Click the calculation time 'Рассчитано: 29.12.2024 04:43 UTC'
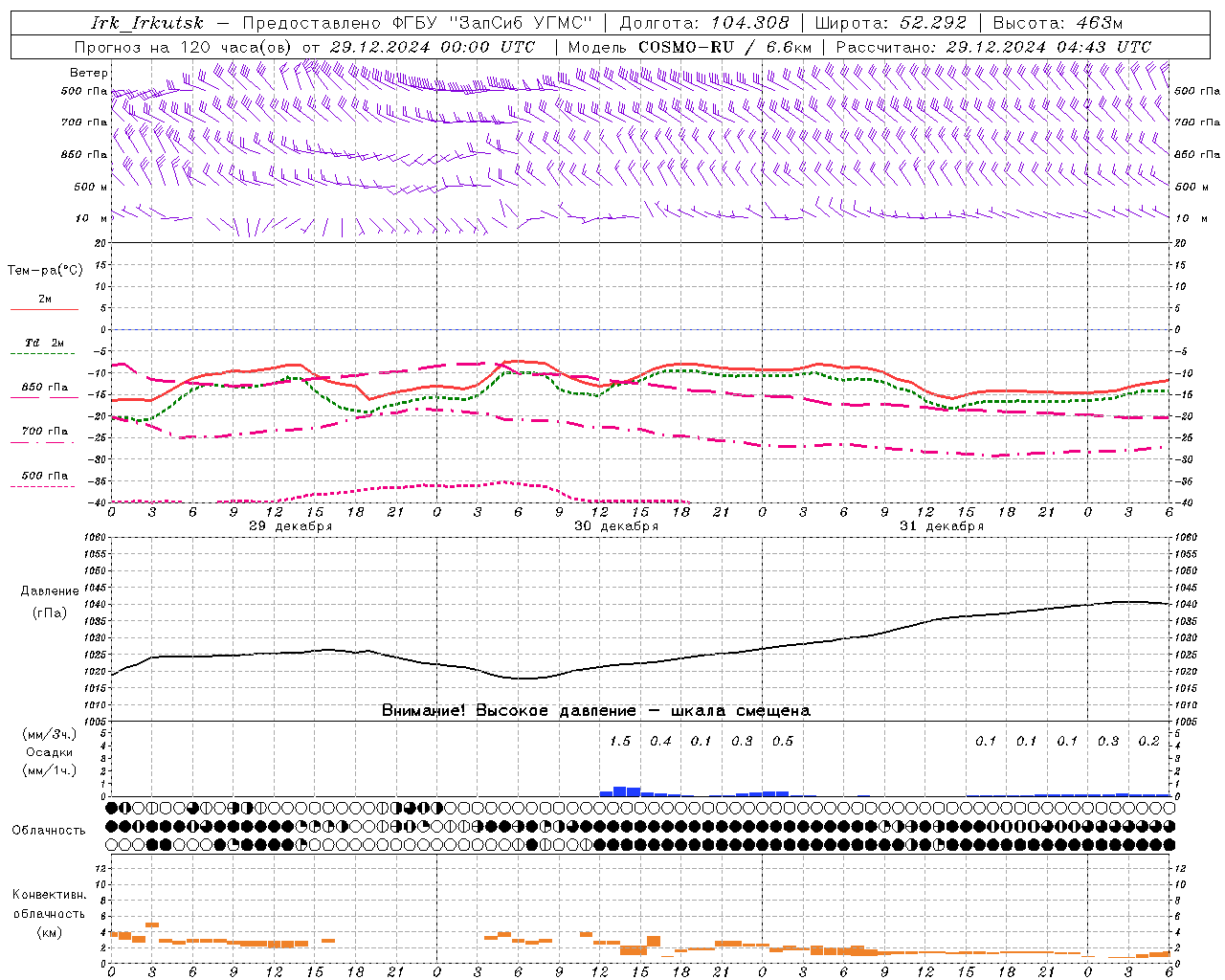The height and width of the screenshot is (980, 1225). [993, 47]
